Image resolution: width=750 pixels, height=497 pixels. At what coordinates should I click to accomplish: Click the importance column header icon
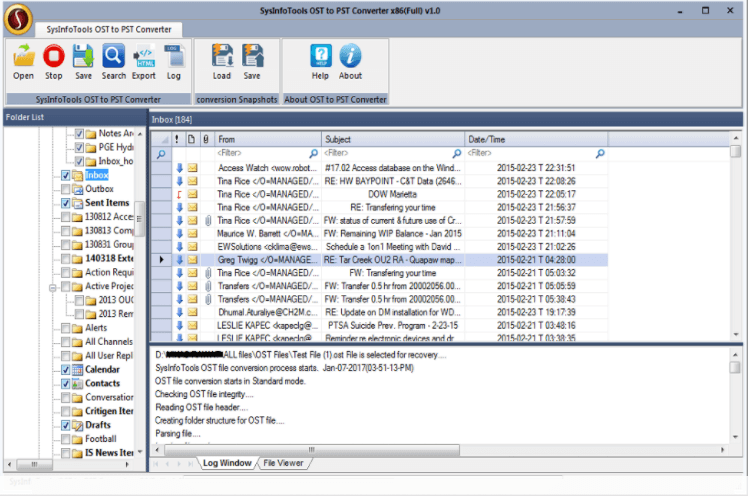(177, 139)
